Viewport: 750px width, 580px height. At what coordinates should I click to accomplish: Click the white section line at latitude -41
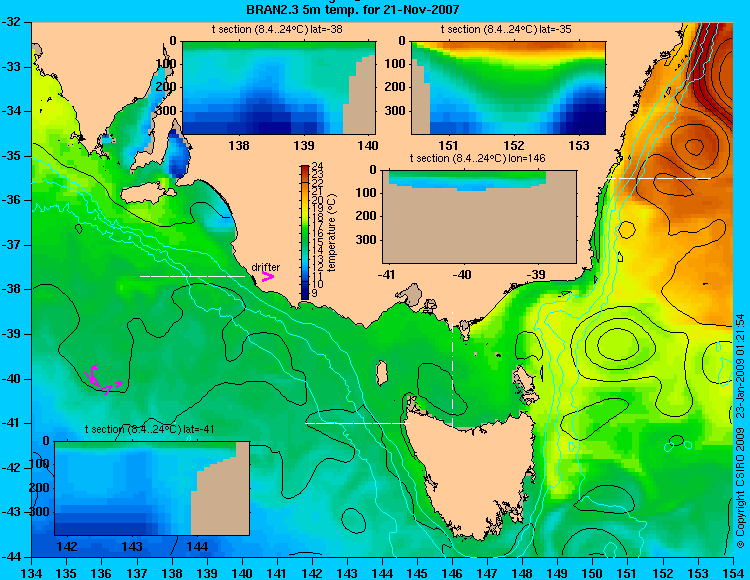(x=357, y=423)
